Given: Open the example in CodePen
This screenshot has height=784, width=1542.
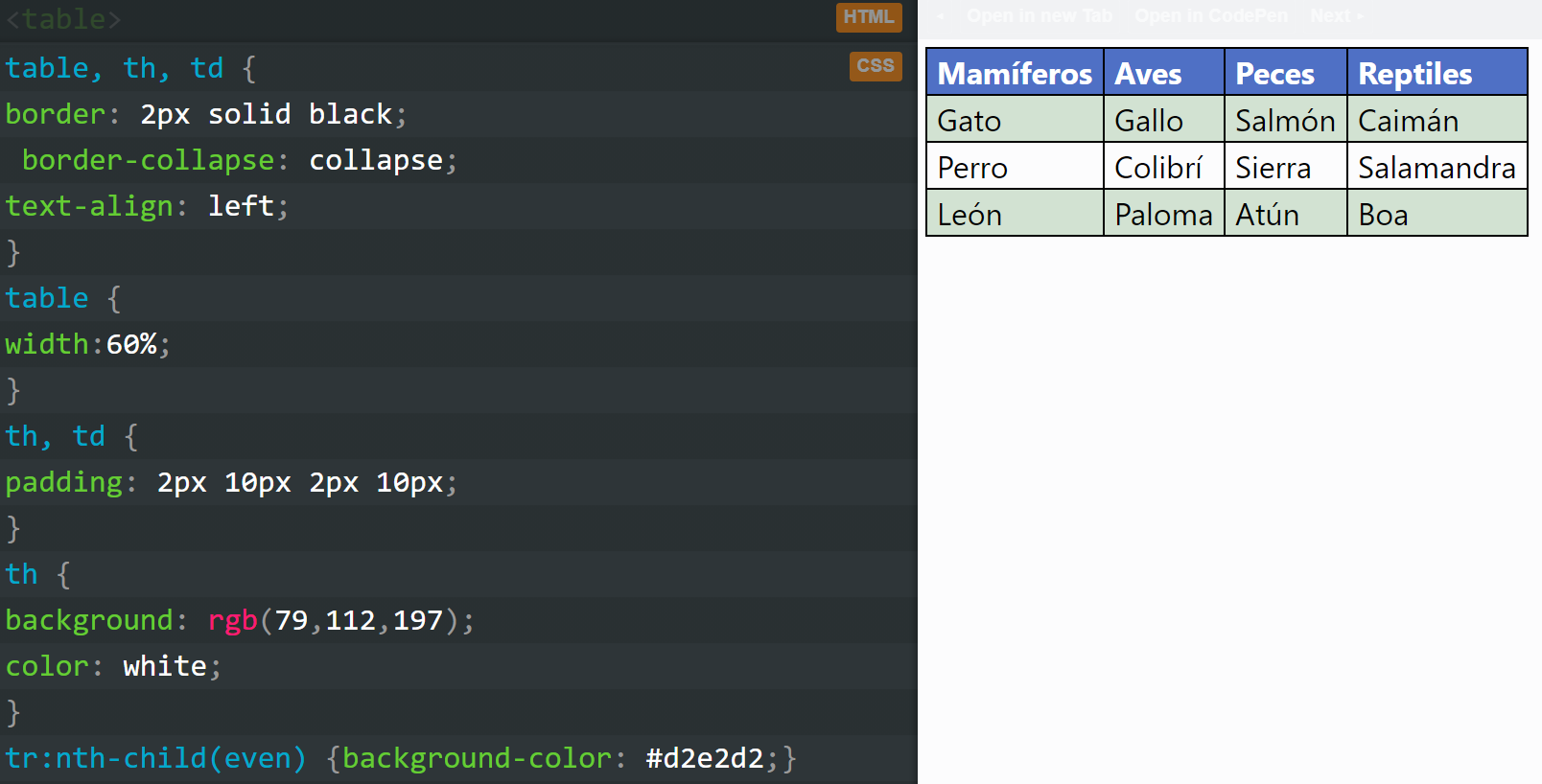Looking at the screenshot, I should pos(1211,16).
